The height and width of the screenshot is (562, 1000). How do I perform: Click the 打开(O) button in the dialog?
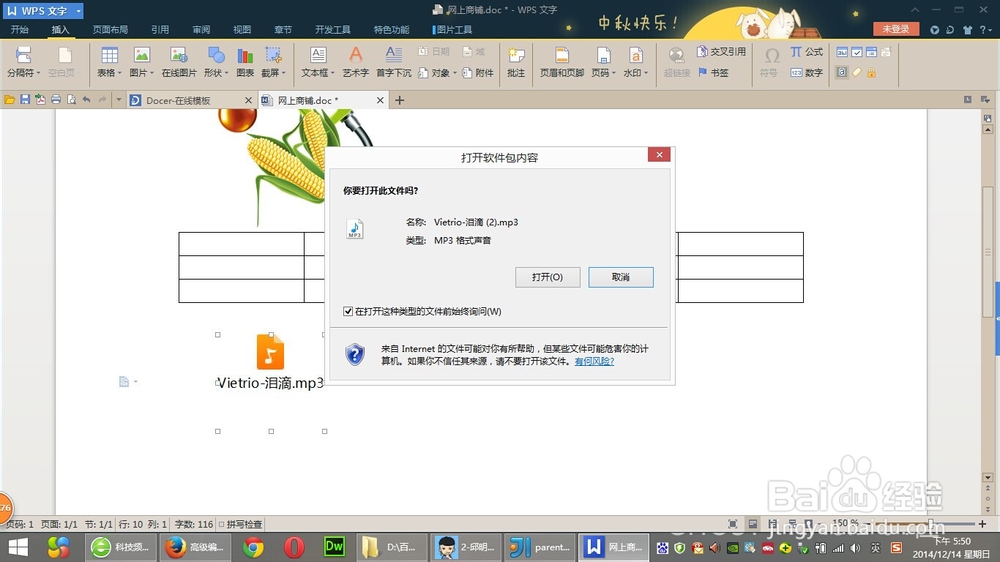coord(547,277)
